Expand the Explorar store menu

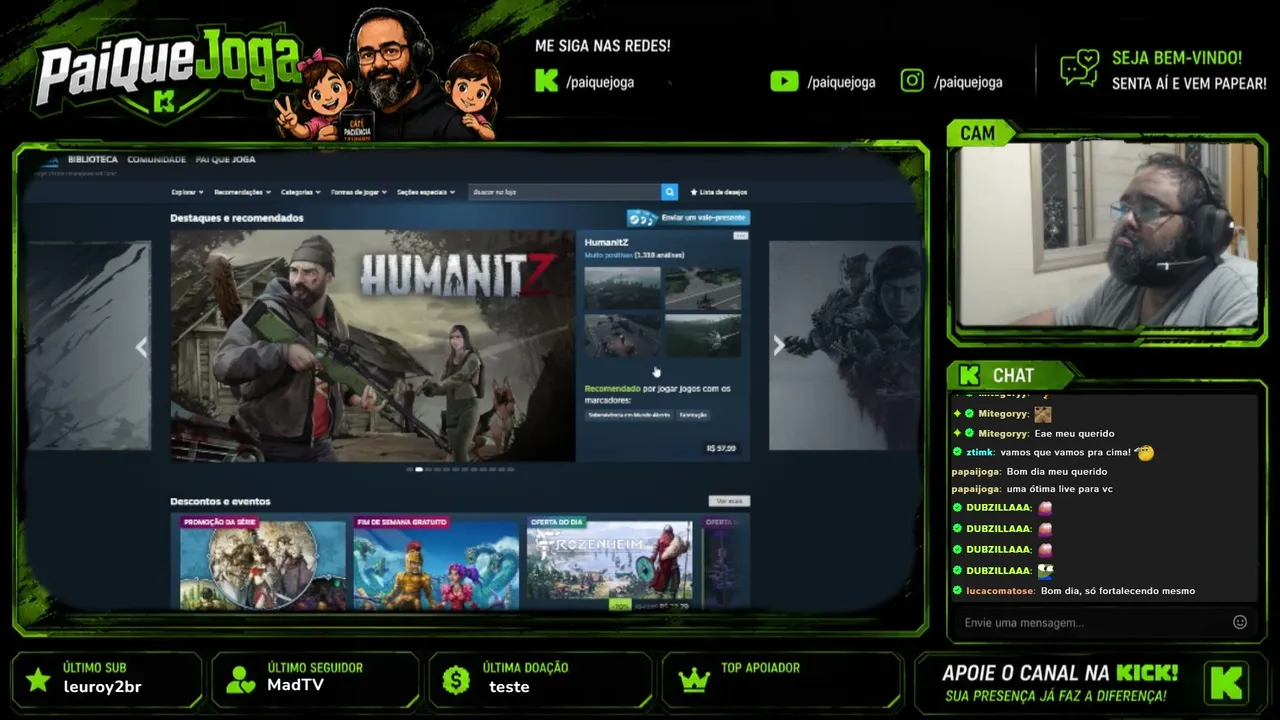(187, 192)
